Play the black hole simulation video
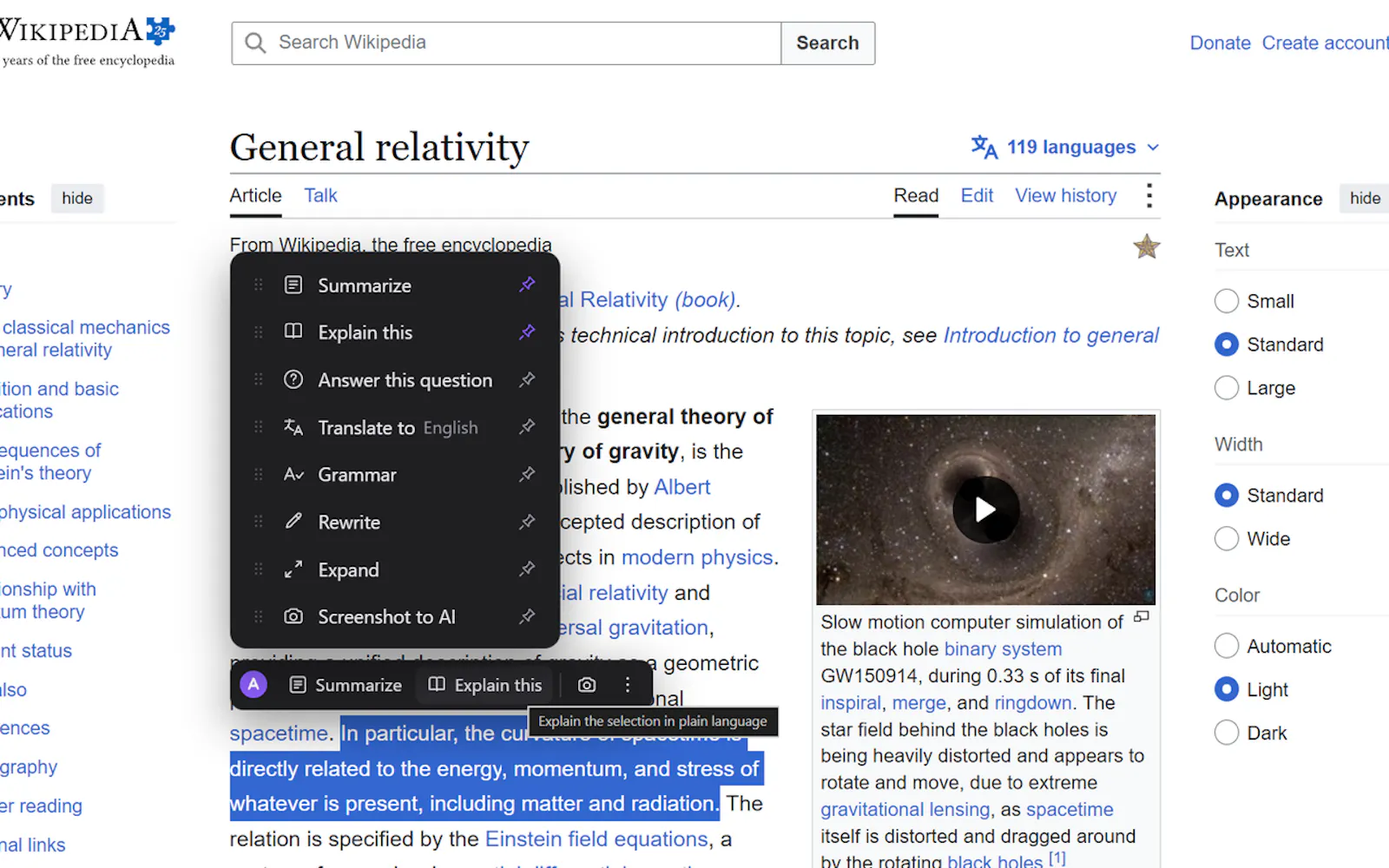Screen dimensions: 1389x868 [985, 510]
